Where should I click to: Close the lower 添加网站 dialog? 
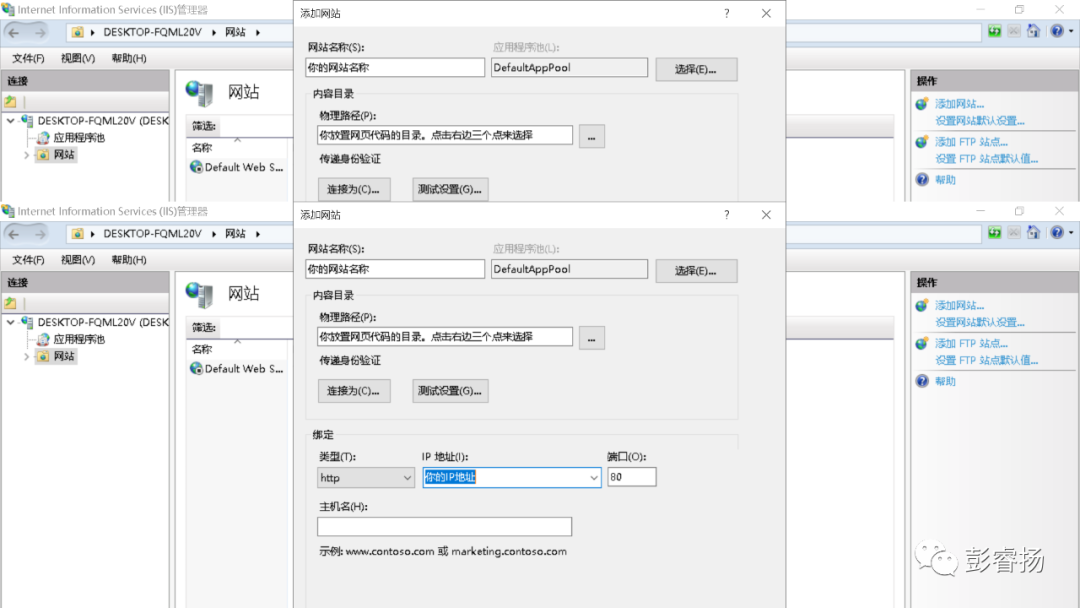pos(766,215)
